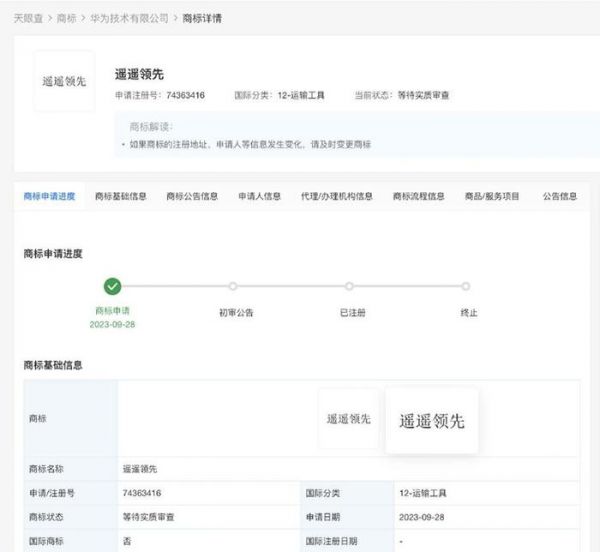The image size is (600, 552).
Task: Click 天眼查 breadcrumb link
Action: pyautogui.click(x=29, y=18)
